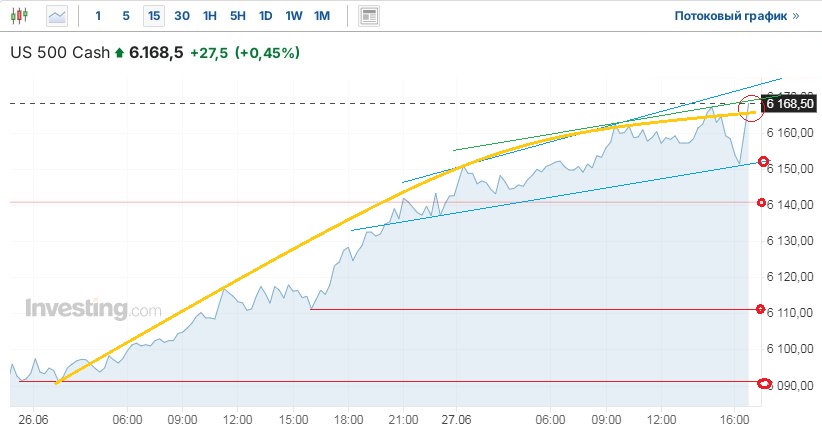
Task: Select the 15 minute timeframe
Action: pos(153,16)
